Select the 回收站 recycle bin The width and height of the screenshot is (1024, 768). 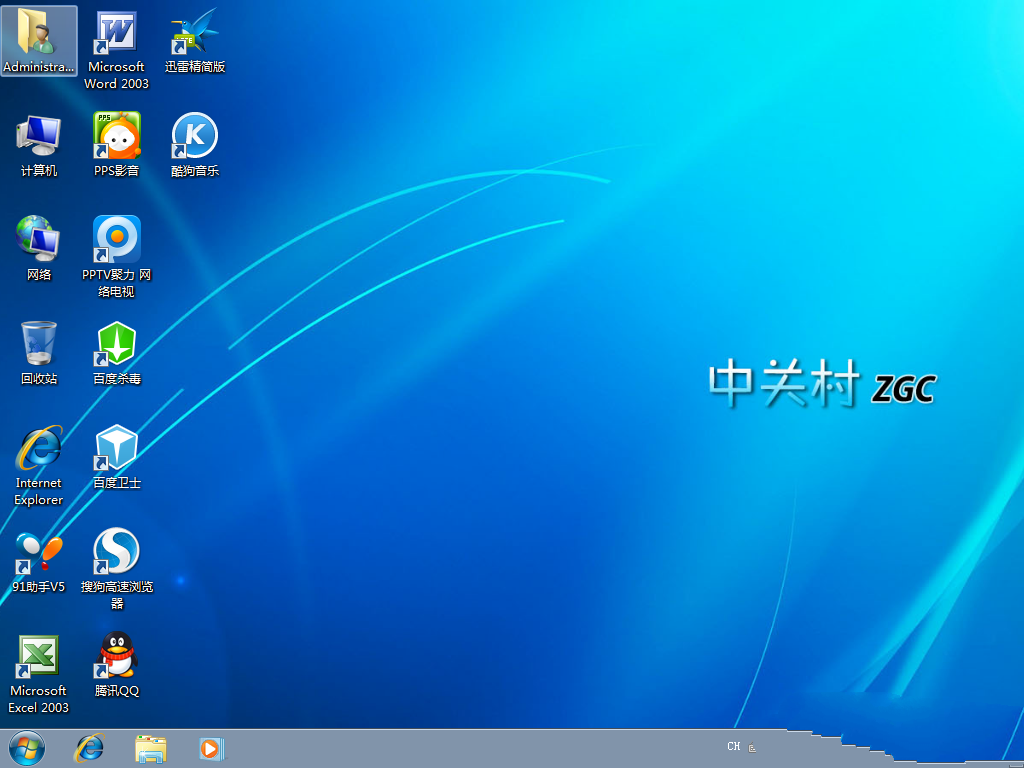[x=39, y=353]
